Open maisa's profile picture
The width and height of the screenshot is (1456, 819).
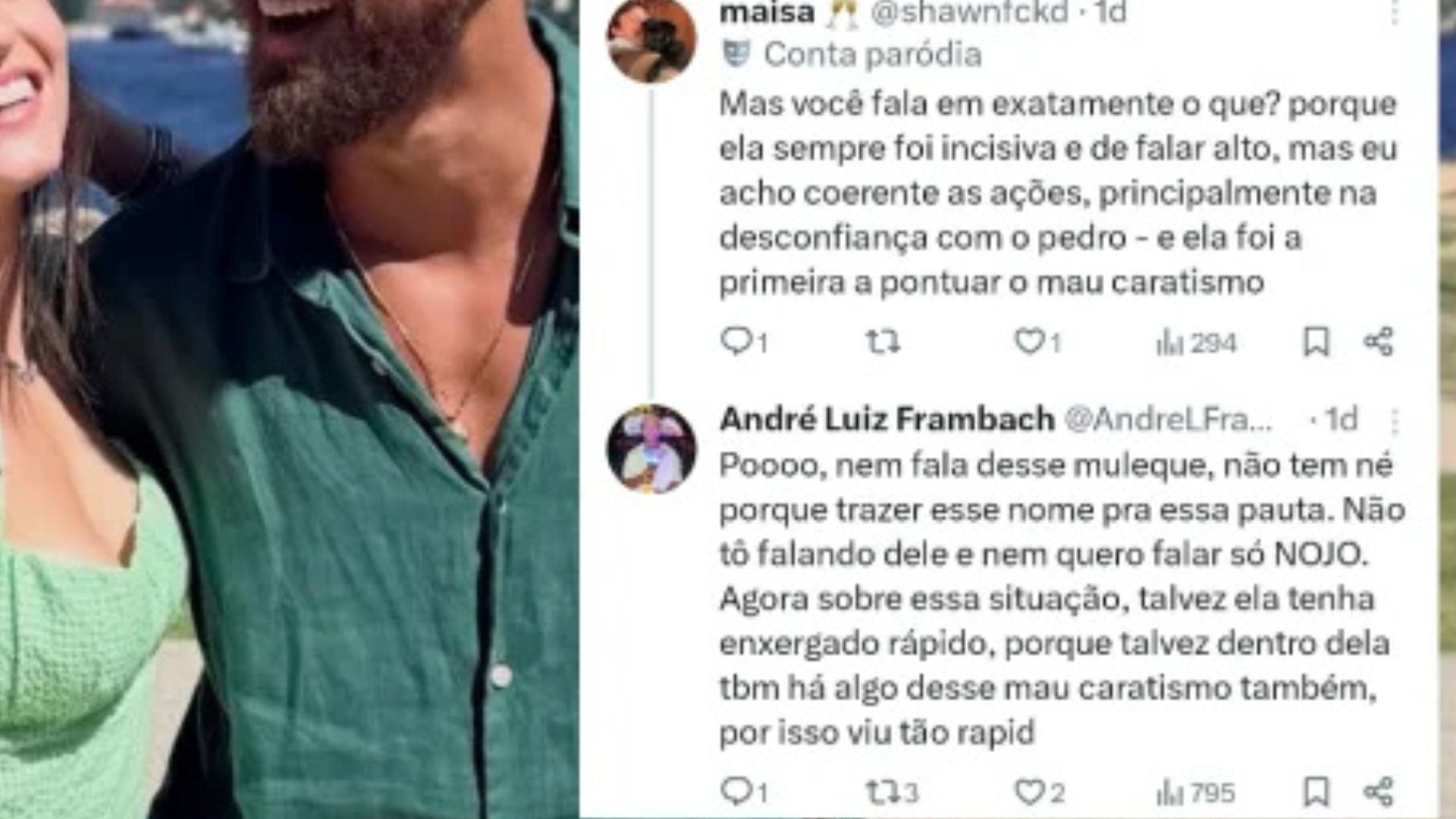click(651, 39)
